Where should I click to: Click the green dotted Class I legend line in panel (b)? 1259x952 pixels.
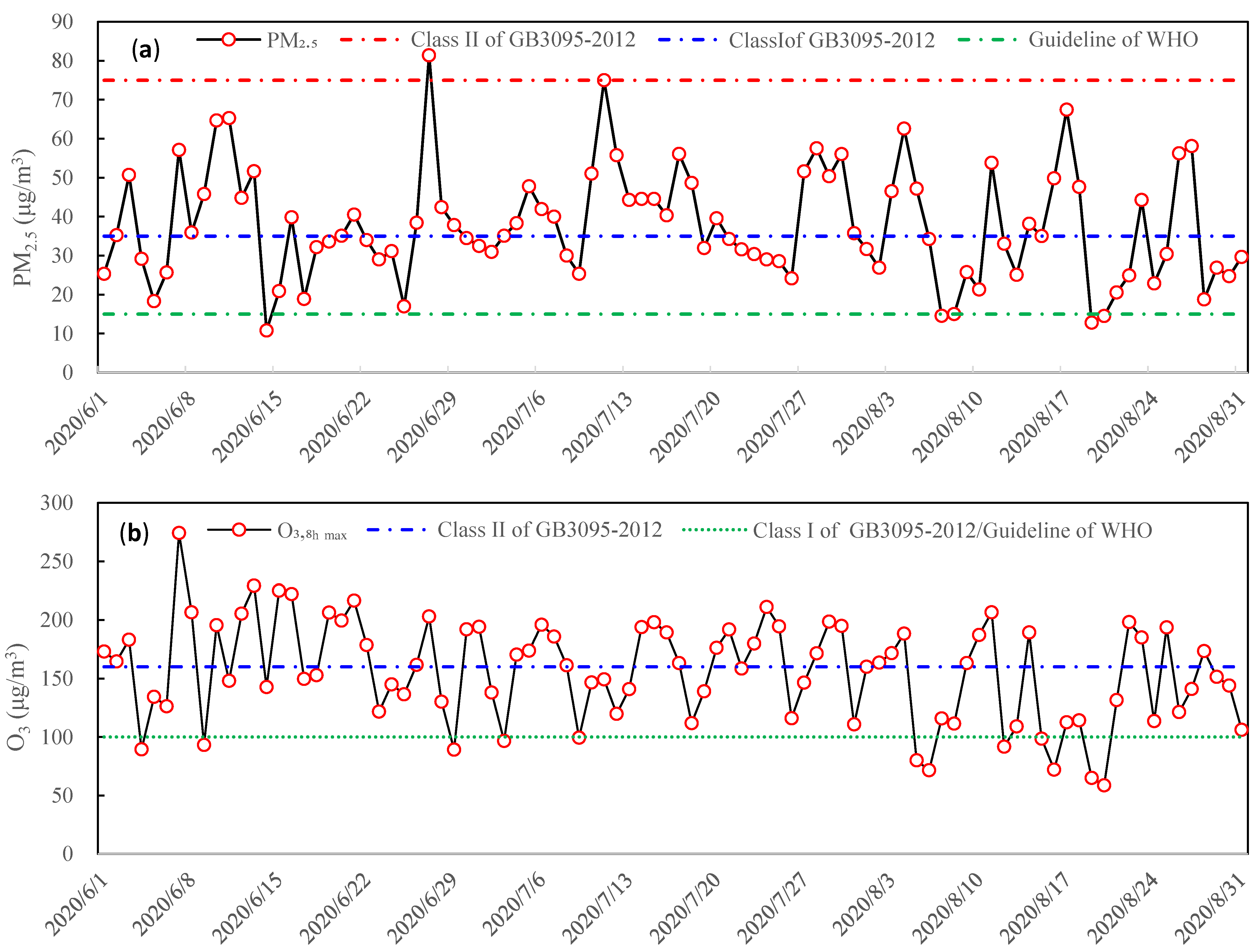714,530
